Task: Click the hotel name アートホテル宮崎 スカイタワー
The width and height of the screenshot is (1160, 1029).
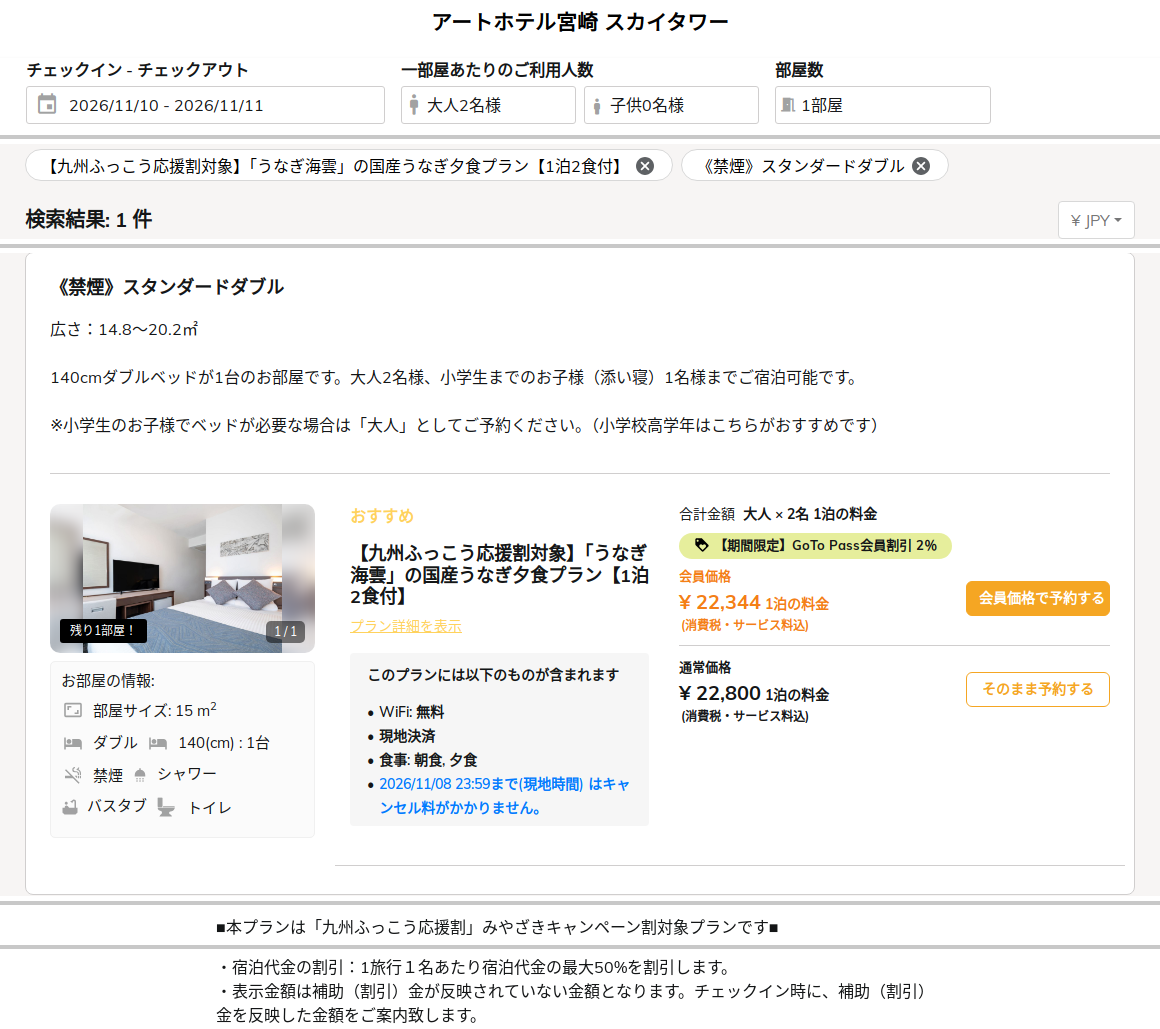Action: coord(580,22)
